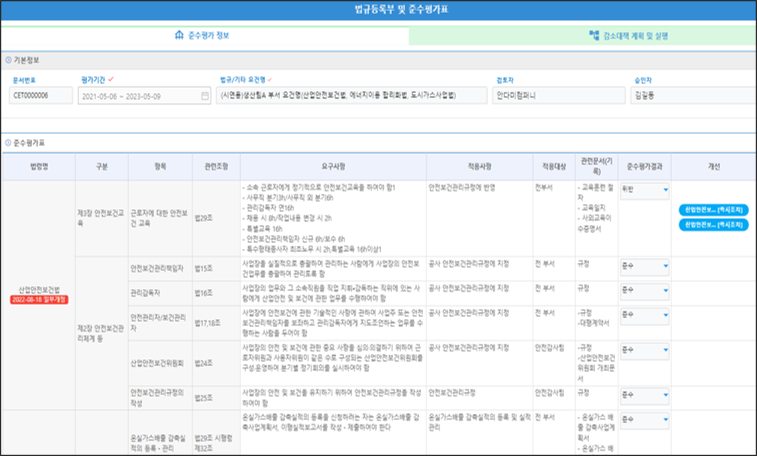Image resolution: width=757 pixels, height=456 pixels.
Task: Click the 기본정보 section heading
Action: [x=26, y=60]
